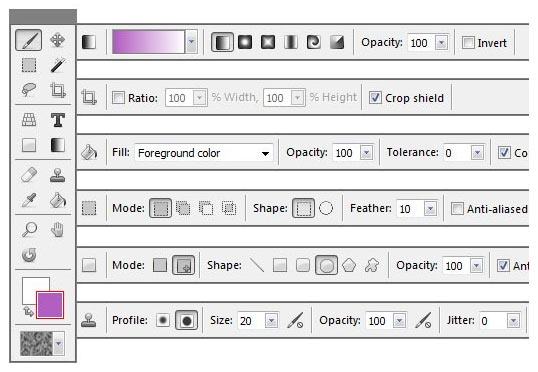Select the Text tool
The width and height of the screenshot is (538, 372).
(58, 120)
